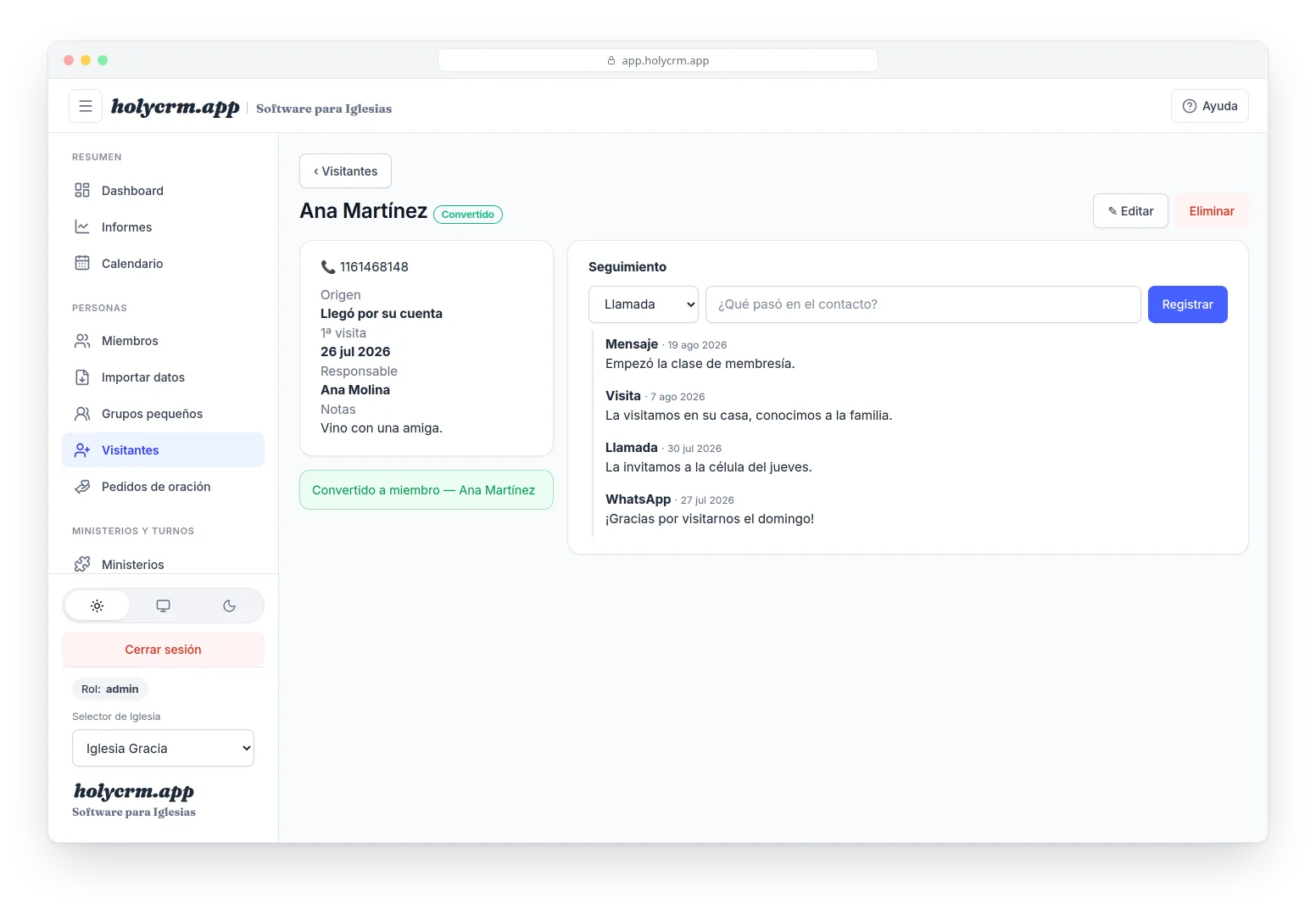Click the lock icon in address bar
Viewport: 1316px width, 904px height.
[x=611, y=60]
